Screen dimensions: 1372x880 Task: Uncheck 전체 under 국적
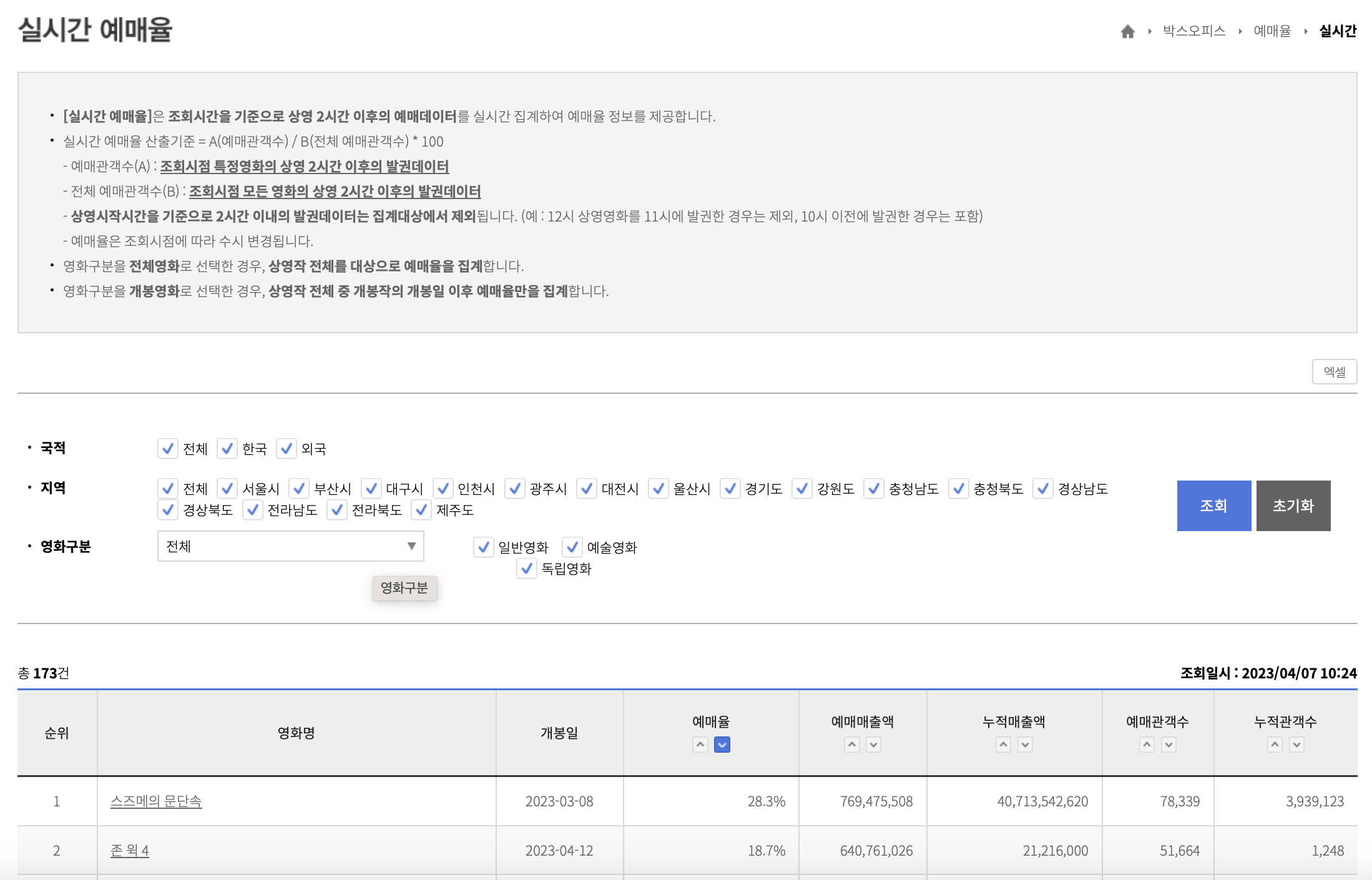[x=167, y=449]
